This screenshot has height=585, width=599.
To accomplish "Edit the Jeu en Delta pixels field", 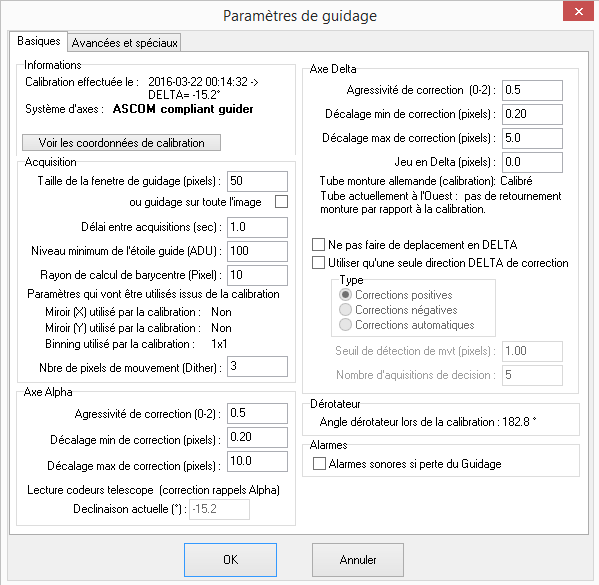I will (532, 162).
